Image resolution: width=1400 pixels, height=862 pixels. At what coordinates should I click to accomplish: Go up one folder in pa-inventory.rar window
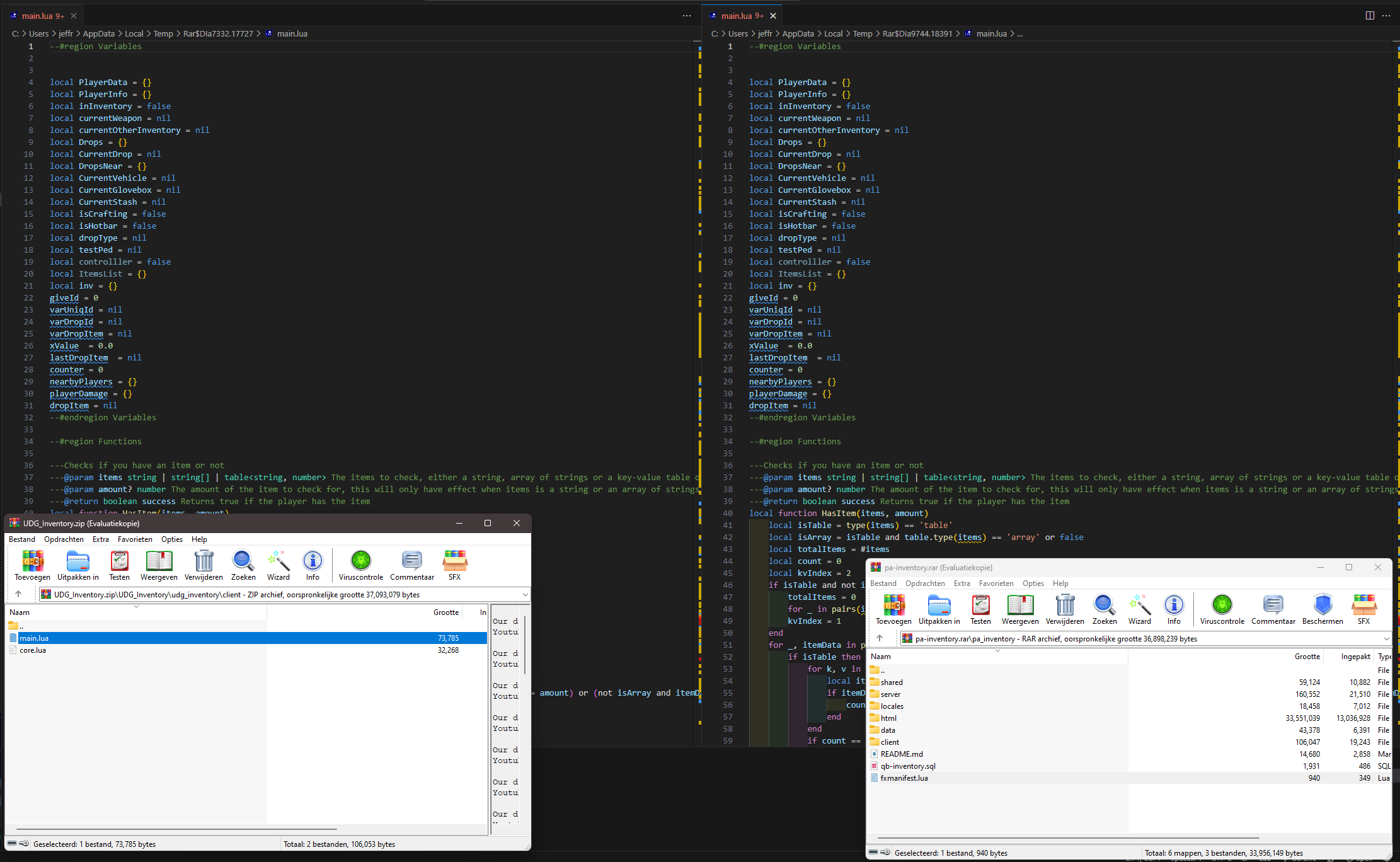(x=880, y=638)
